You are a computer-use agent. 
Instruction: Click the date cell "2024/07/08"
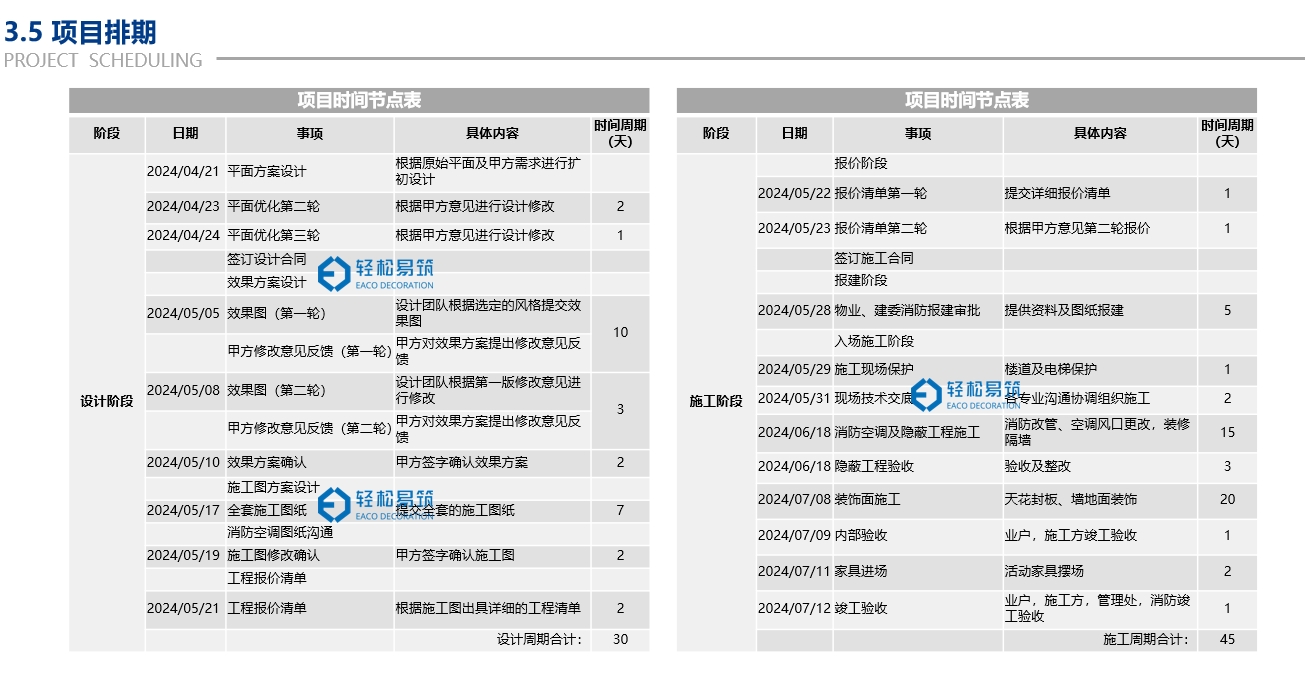point(794,500)
